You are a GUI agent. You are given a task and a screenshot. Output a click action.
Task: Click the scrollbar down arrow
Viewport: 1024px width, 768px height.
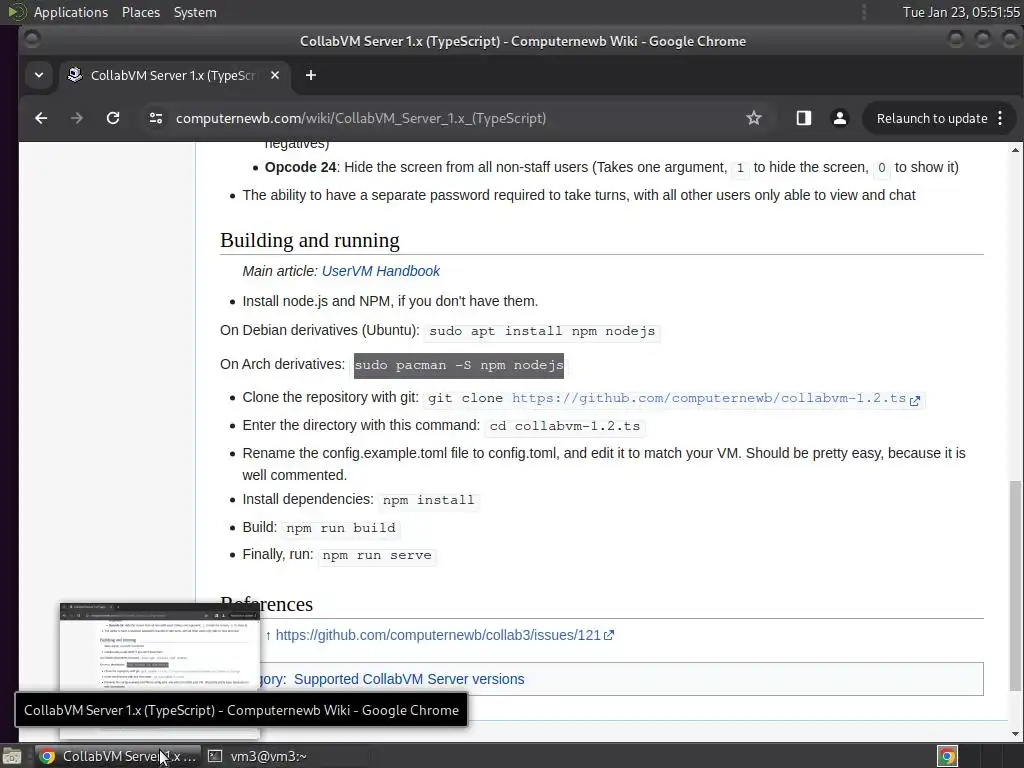(x=1015, y=734)
